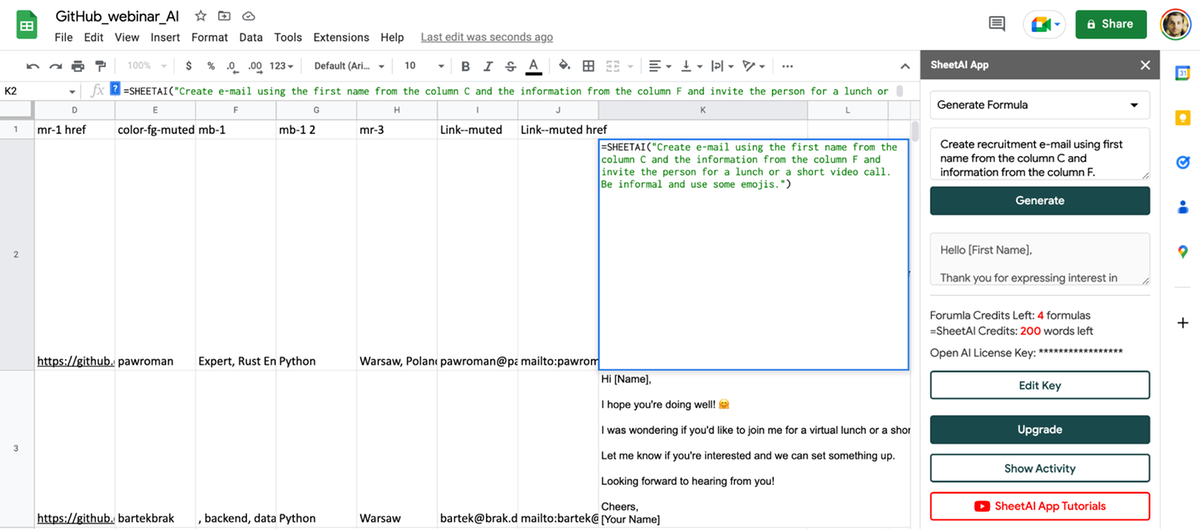Image resolution: width=1200 pixels, height=529 pixels.
Task: Click the Show Activity button
Action: coord(1040,468)
